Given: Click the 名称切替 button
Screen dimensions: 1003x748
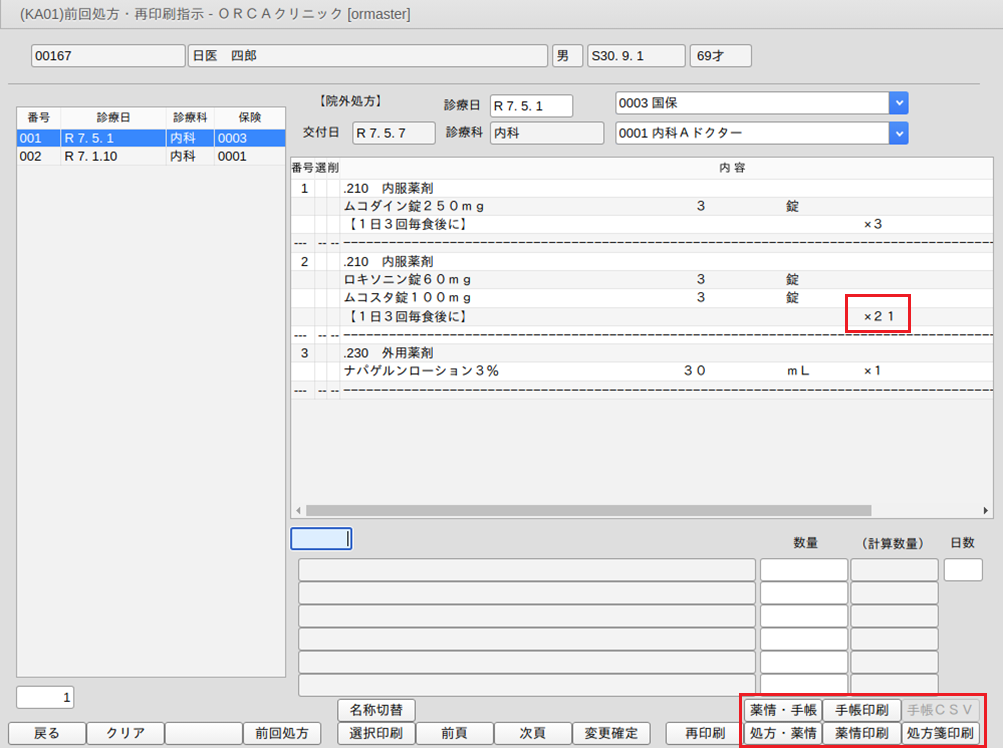Looking at the screenshot, I should 376,710.
